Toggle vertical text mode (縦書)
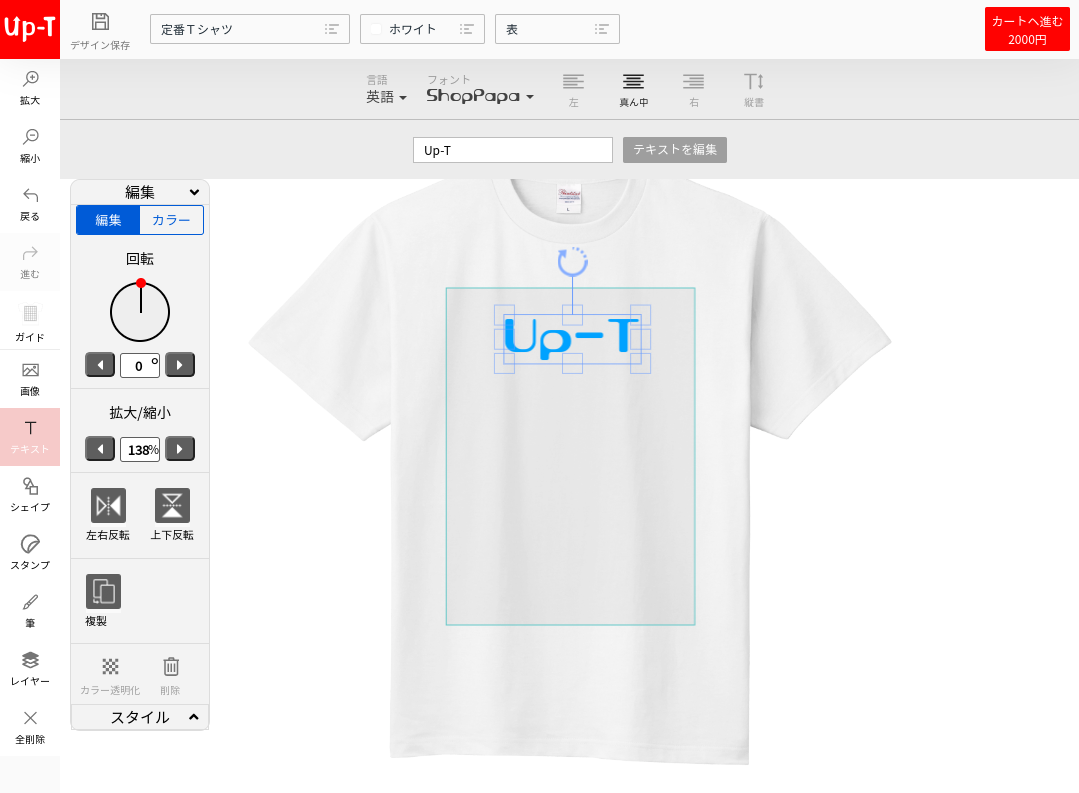 pyautogui.click(x=753, y=89)
